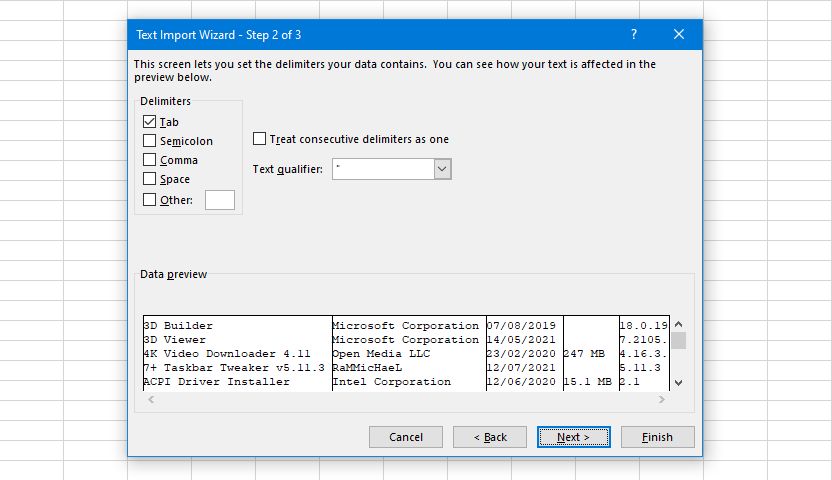Viewport: 832px width, 480px height.
Task: Click the '247 MB' size value
Action: 584,354
